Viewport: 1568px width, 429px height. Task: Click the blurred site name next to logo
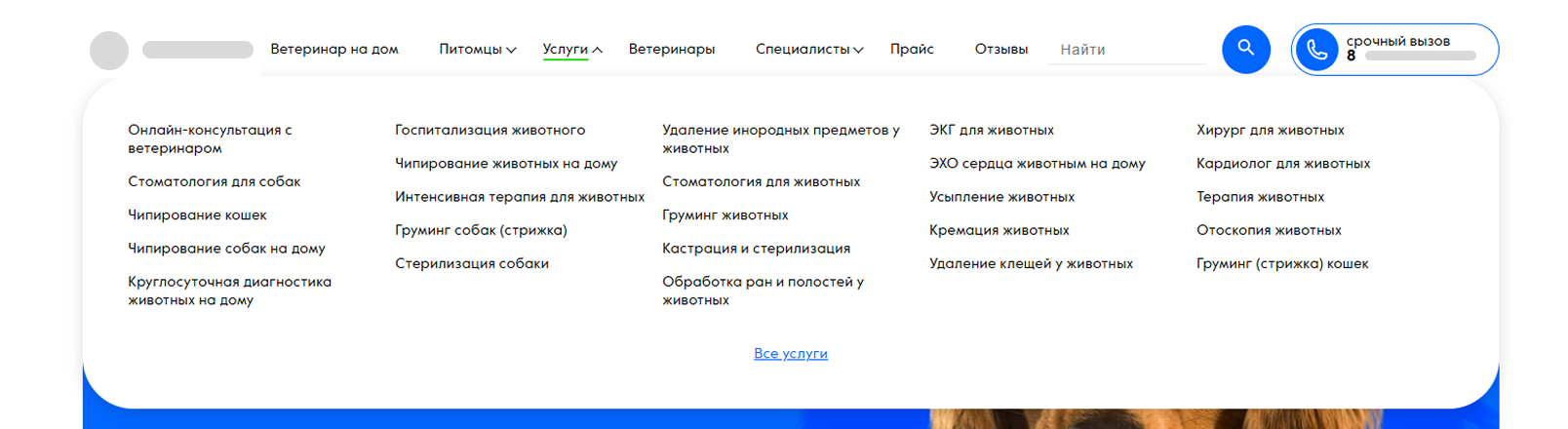click(x=198, y=50)
